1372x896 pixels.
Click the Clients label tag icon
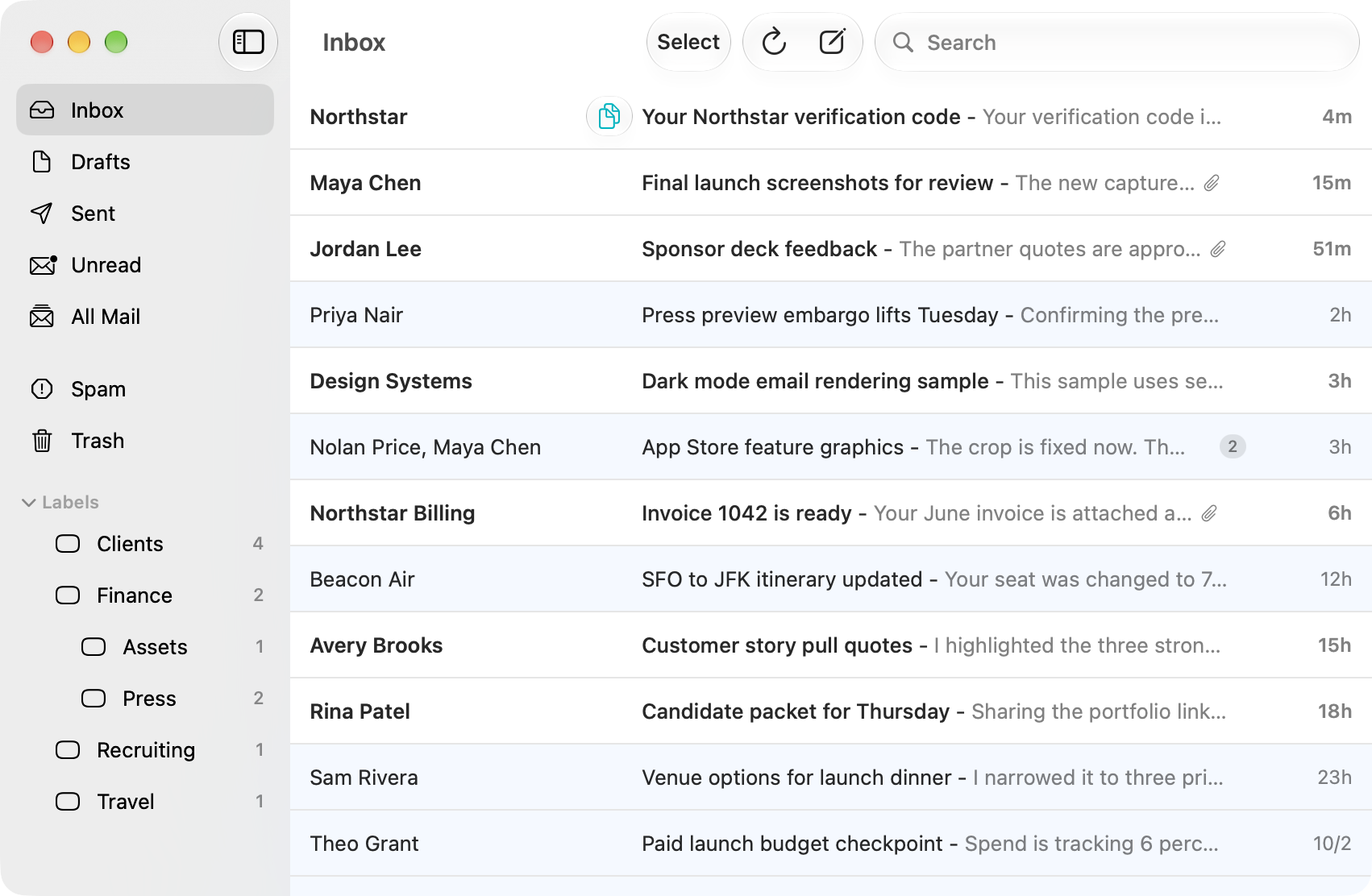click(68, 544)
